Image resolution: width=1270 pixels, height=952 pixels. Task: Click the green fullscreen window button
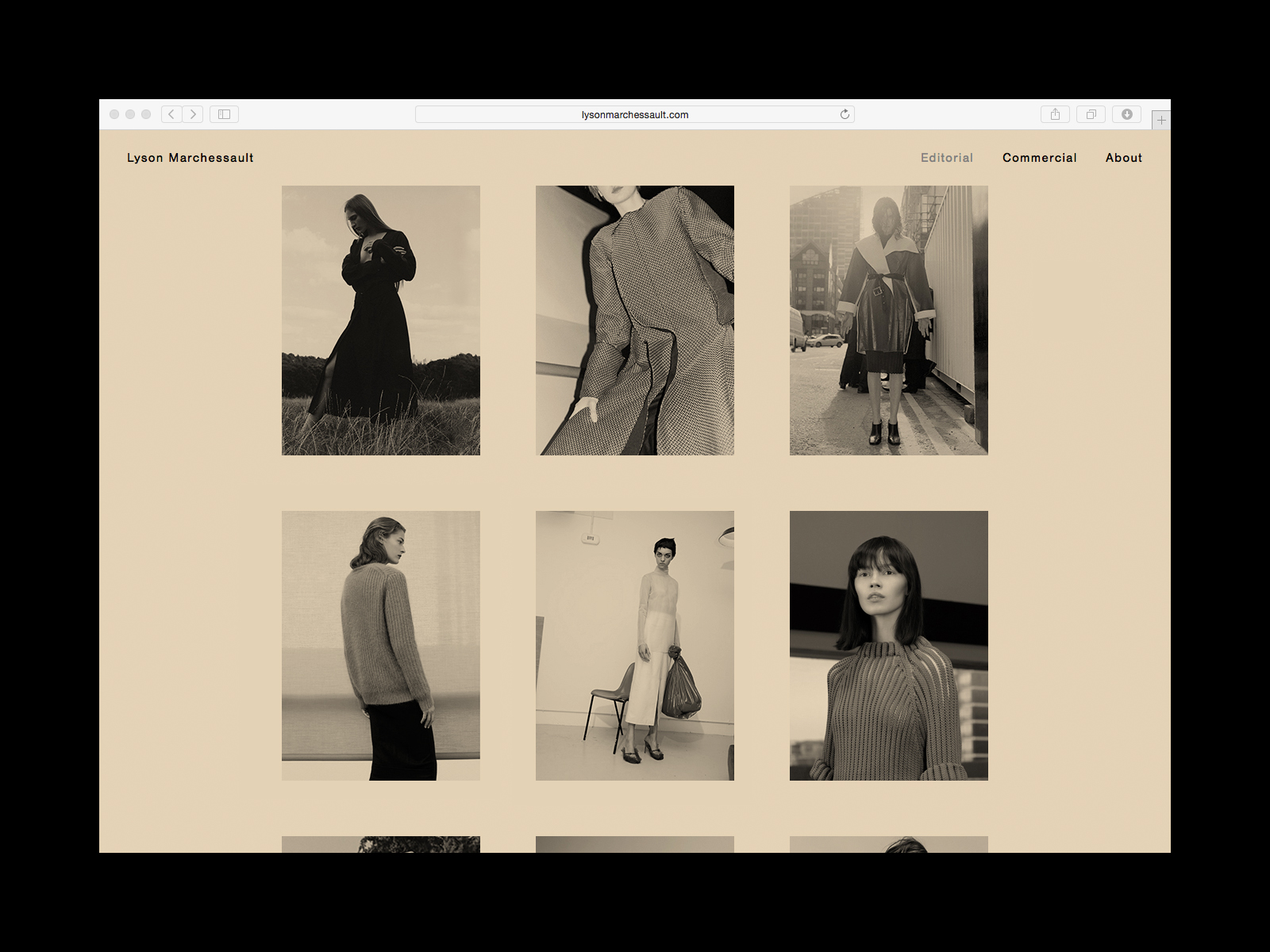(146, 114)
